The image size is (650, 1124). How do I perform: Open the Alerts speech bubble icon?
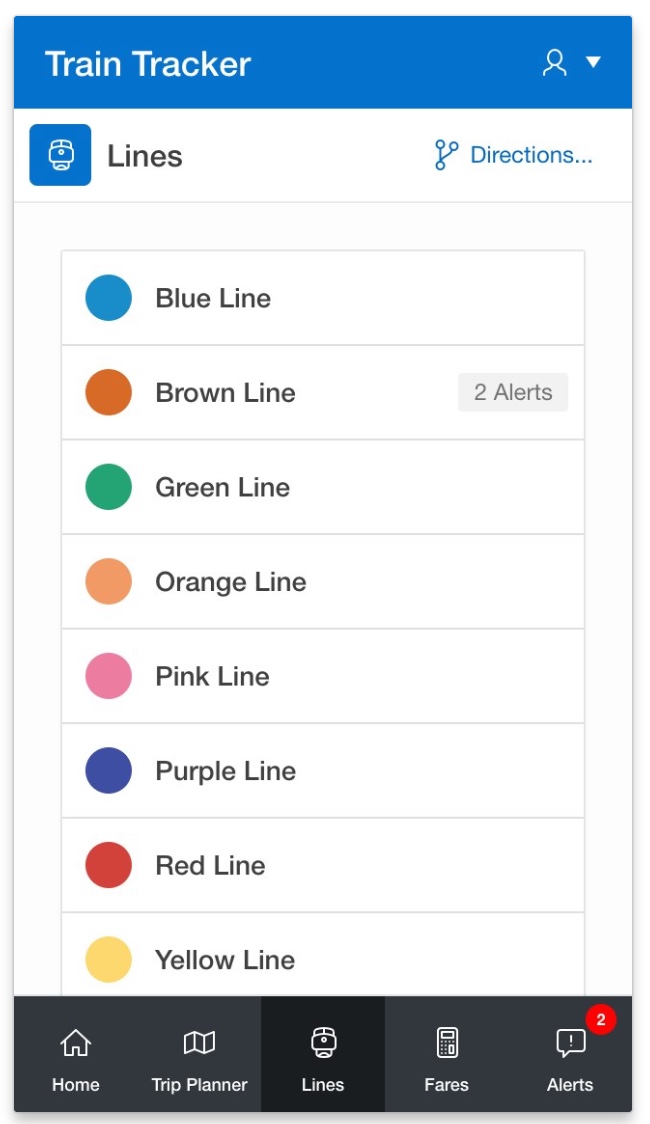[x=570, y=1044]
